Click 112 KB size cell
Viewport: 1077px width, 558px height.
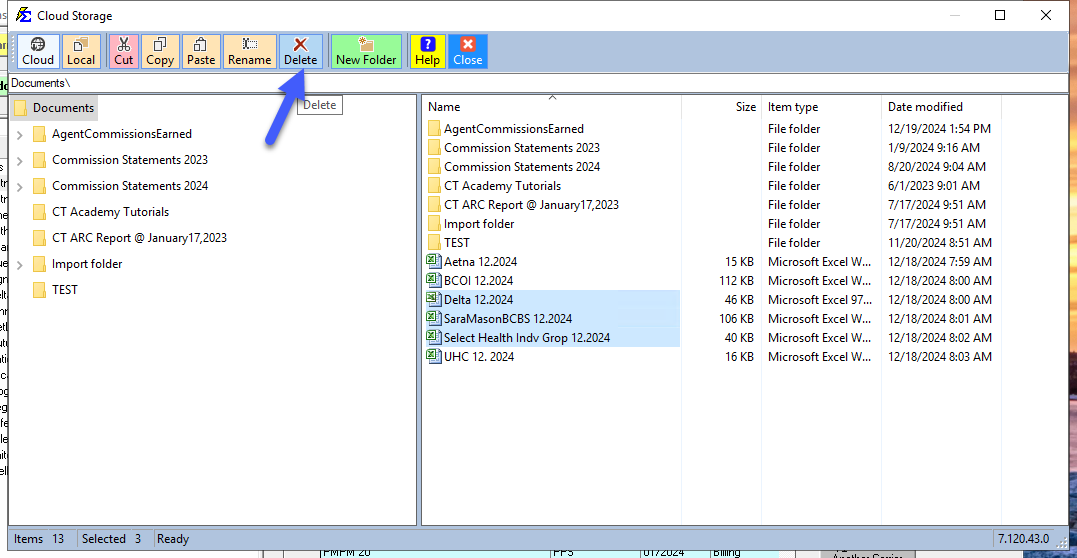(736, 281)
